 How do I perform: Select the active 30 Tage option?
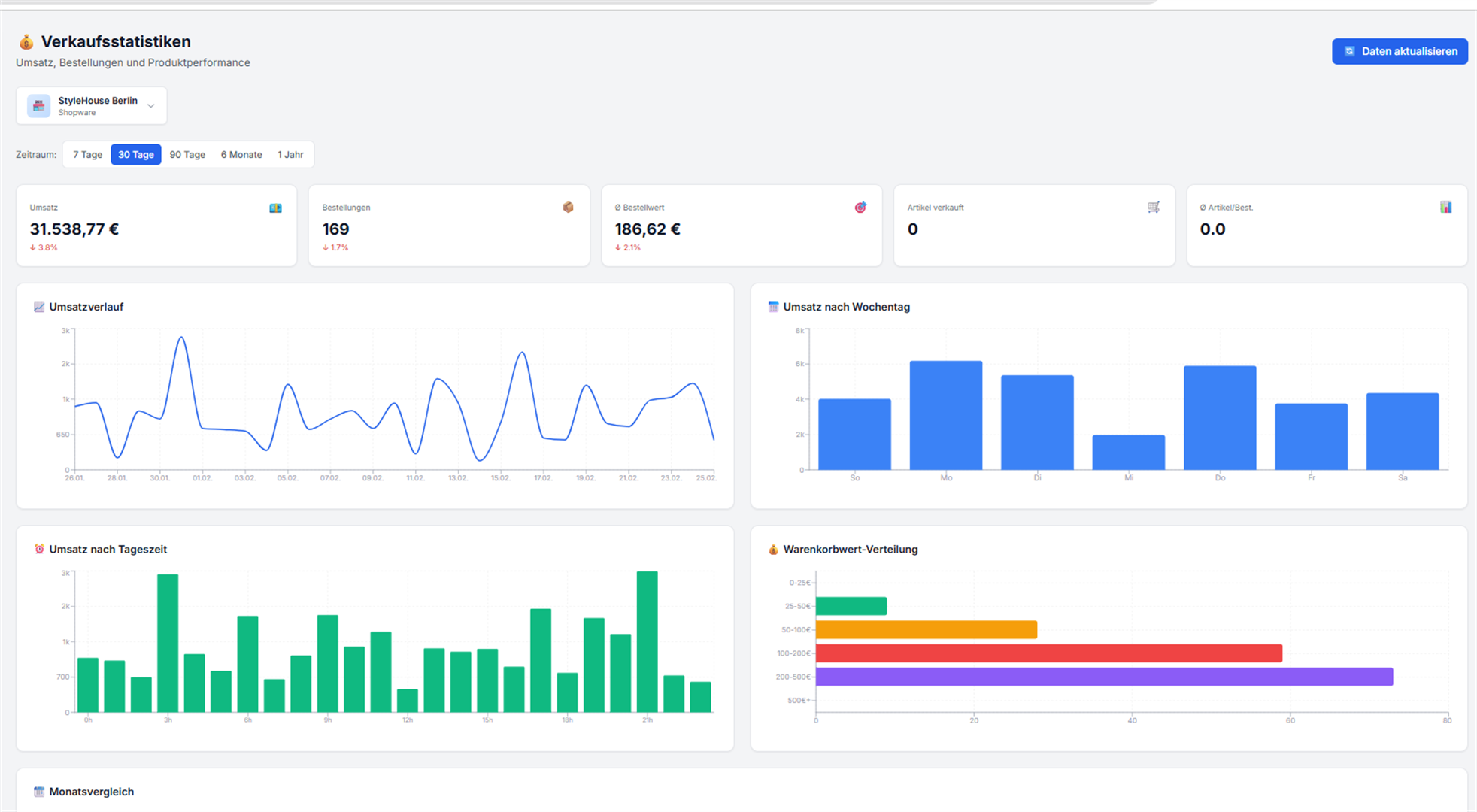pyautogui.click(x=136, y=155)
